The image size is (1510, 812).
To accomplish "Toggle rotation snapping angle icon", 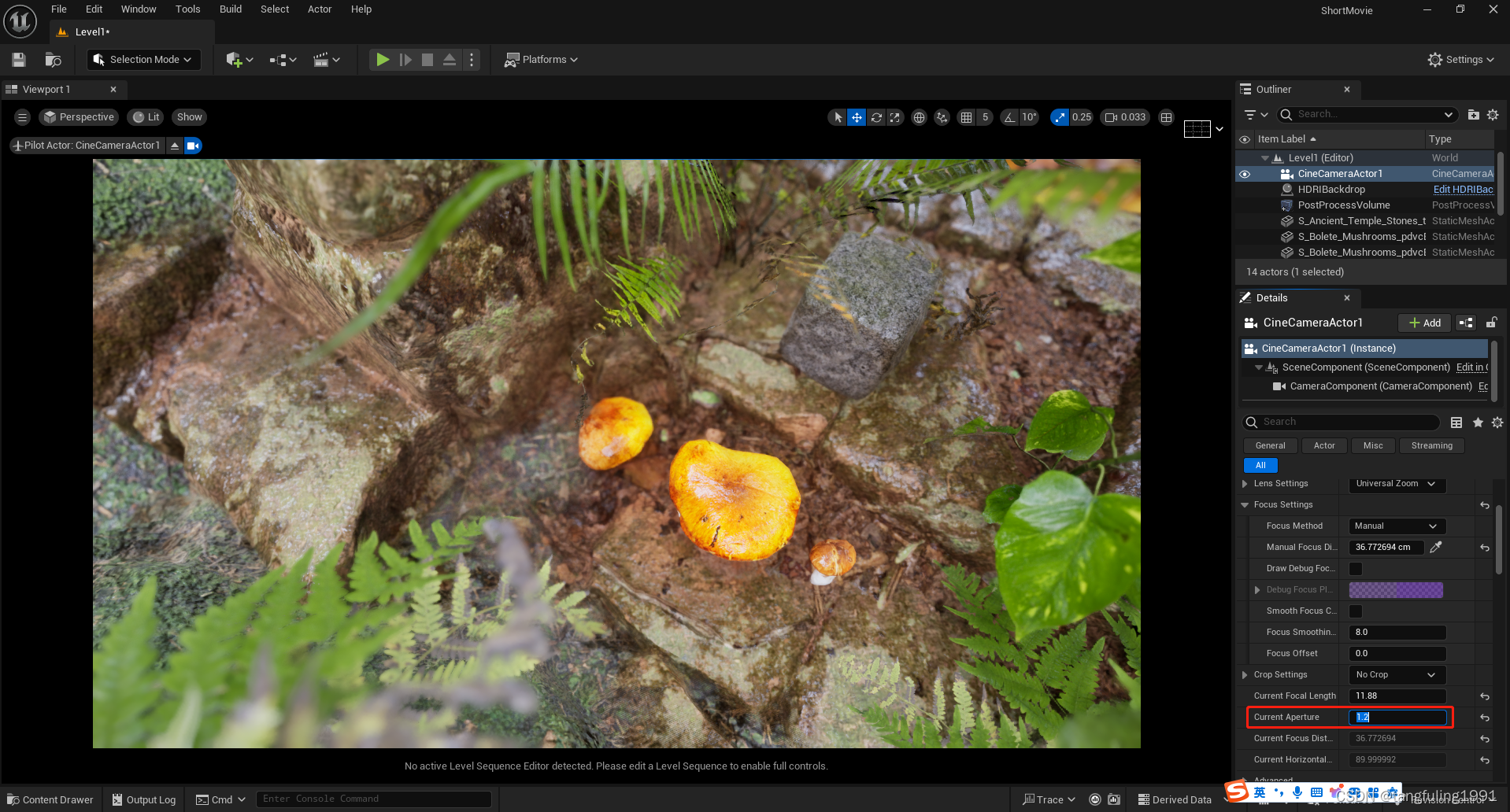I will click(1009, 117).
